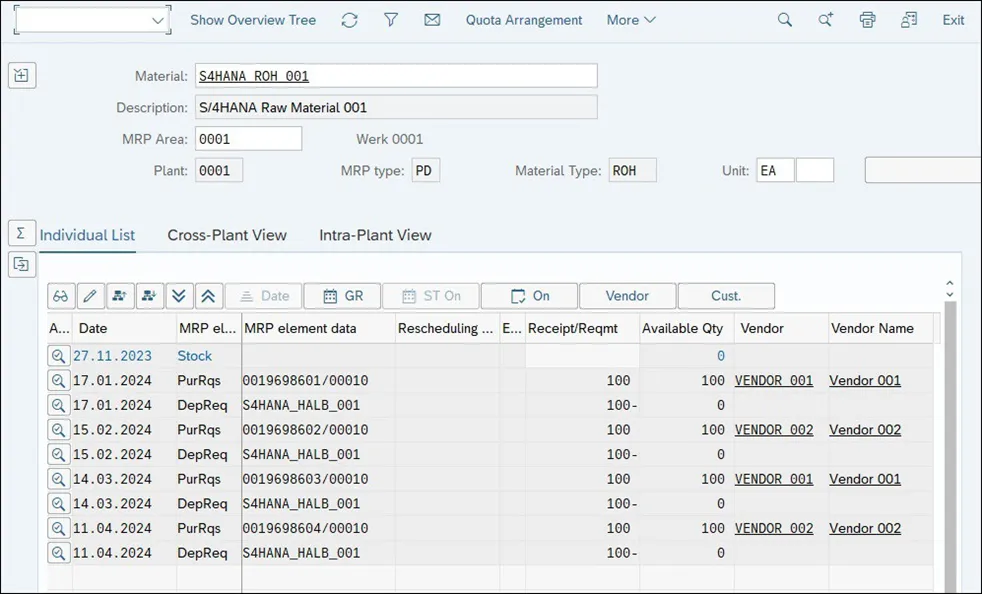Click details icon for 15.02.2024 DepReq row
This screenshot has height=594, width=982.
pyautogui.click(x=59, y=454)
